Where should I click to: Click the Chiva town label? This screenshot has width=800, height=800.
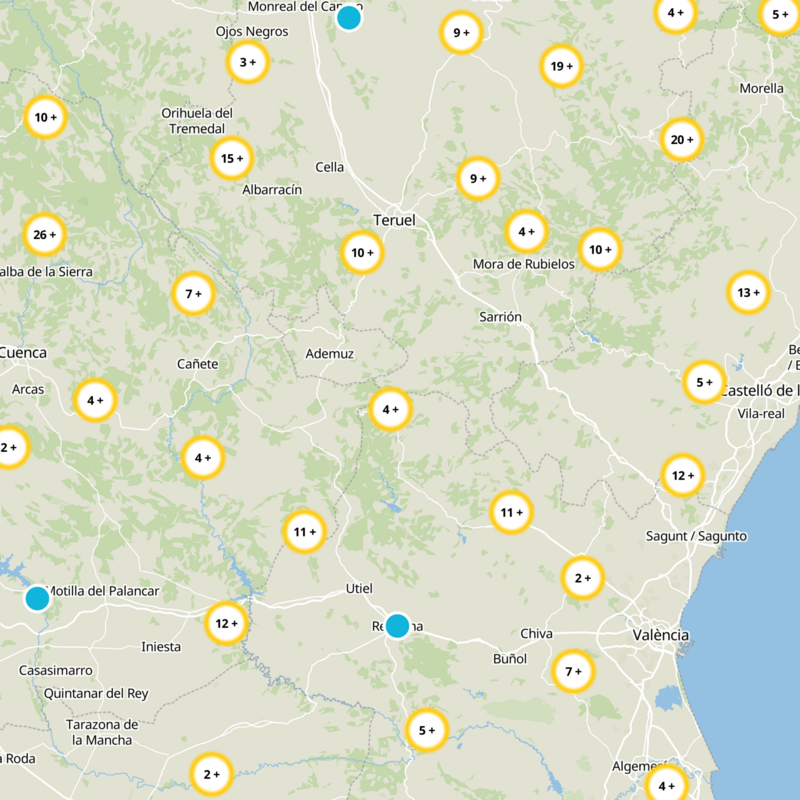click(x=536, y=634)
